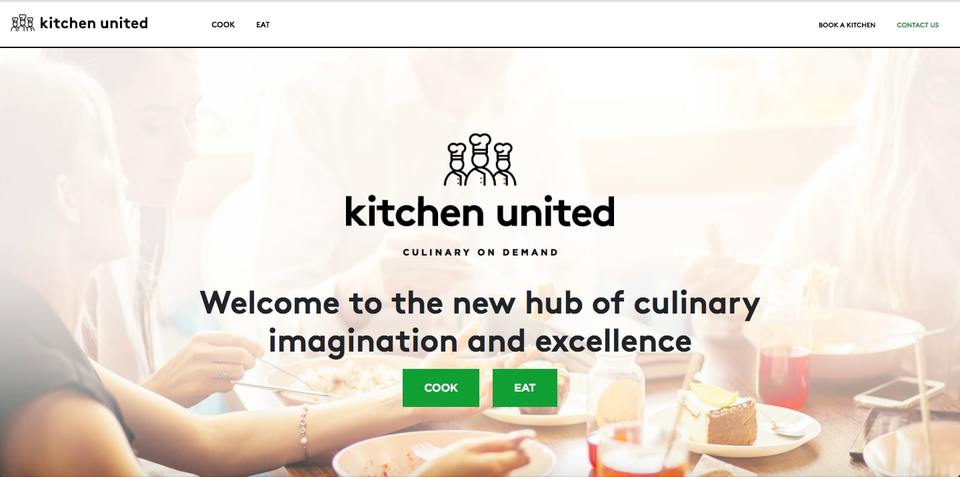Click the header "kitchen united" wordmark
Viewport: 960px width, 477px height.
94,23
